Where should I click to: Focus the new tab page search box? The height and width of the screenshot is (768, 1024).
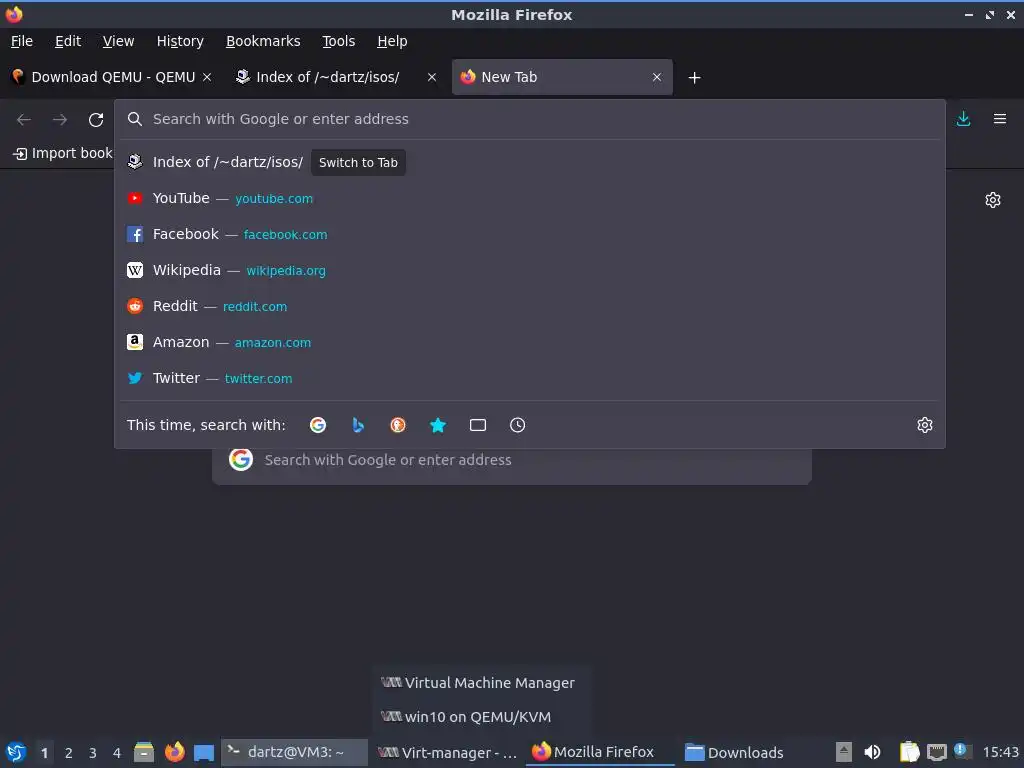tap(511, 460)
